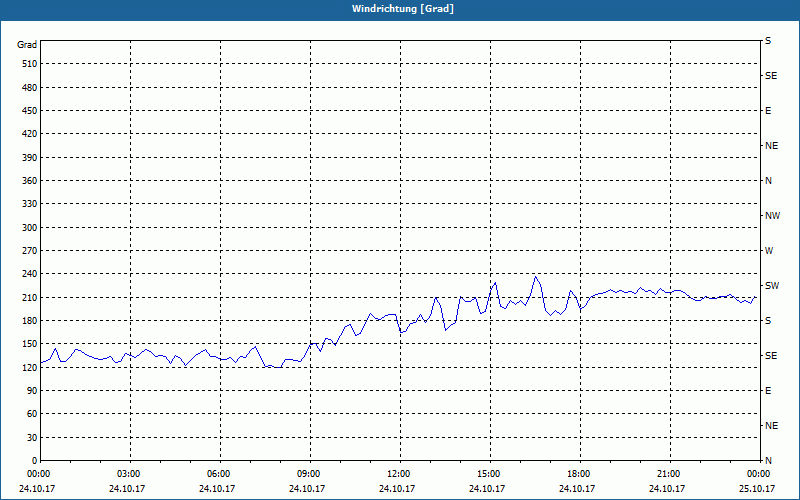
Task: Click the N compass label beside the 360 gridline
Action: tap(768, 181)
